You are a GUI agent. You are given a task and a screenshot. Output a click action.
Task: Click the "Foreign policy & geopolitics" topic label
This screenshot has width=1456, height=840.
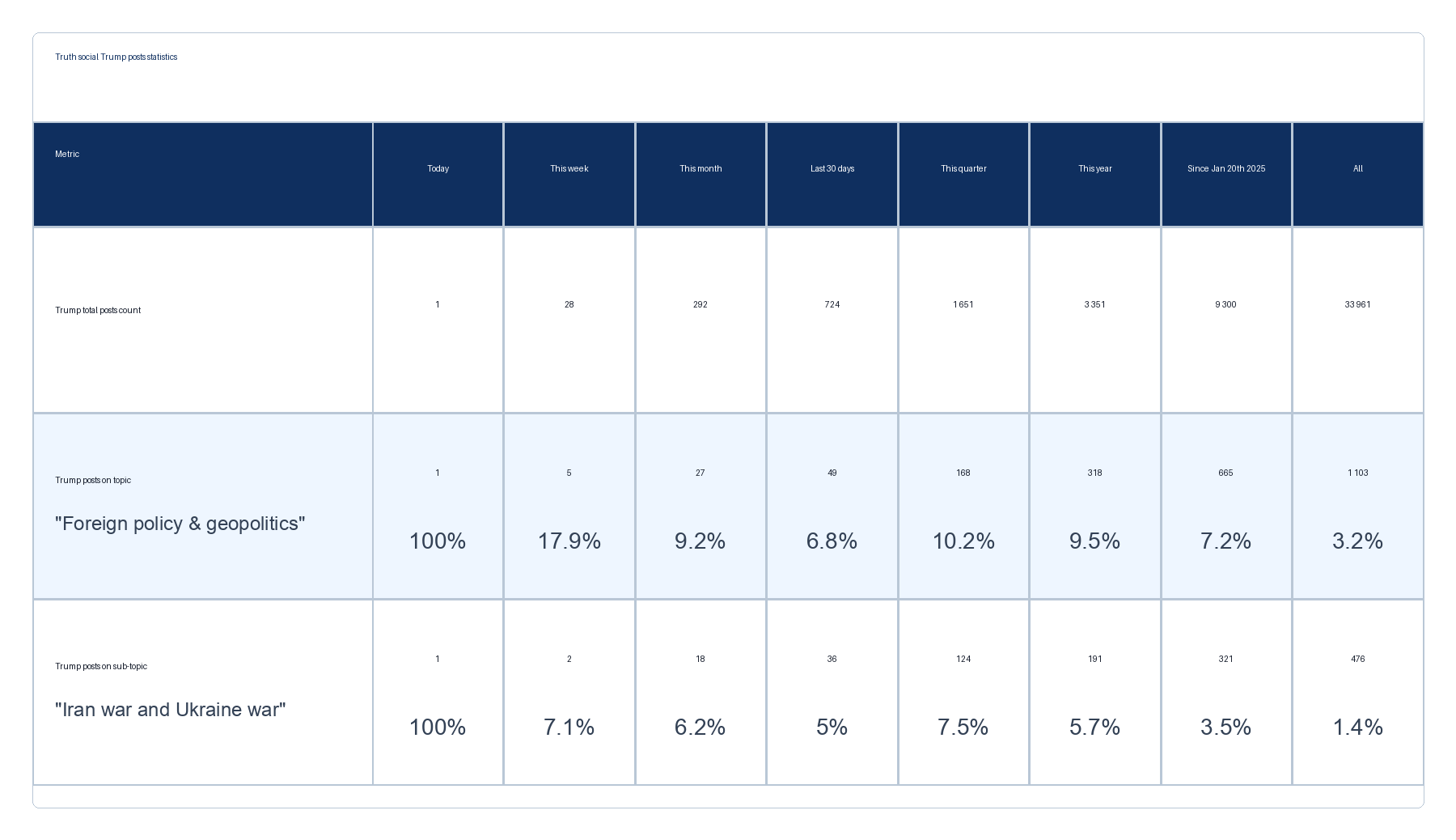point(180,524)
